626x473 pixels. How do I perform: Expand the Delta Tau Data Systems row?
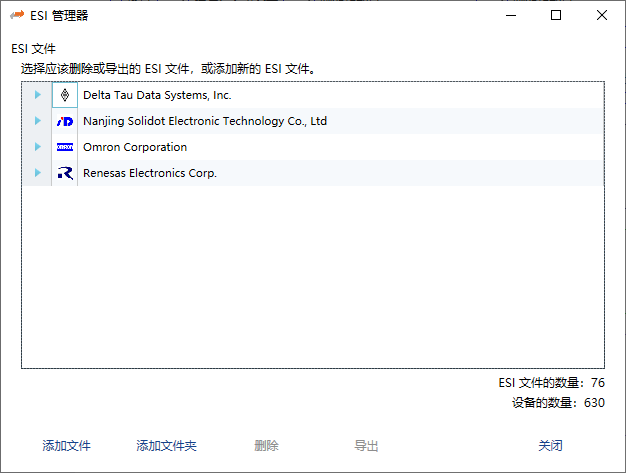click(x=38, y=95)
